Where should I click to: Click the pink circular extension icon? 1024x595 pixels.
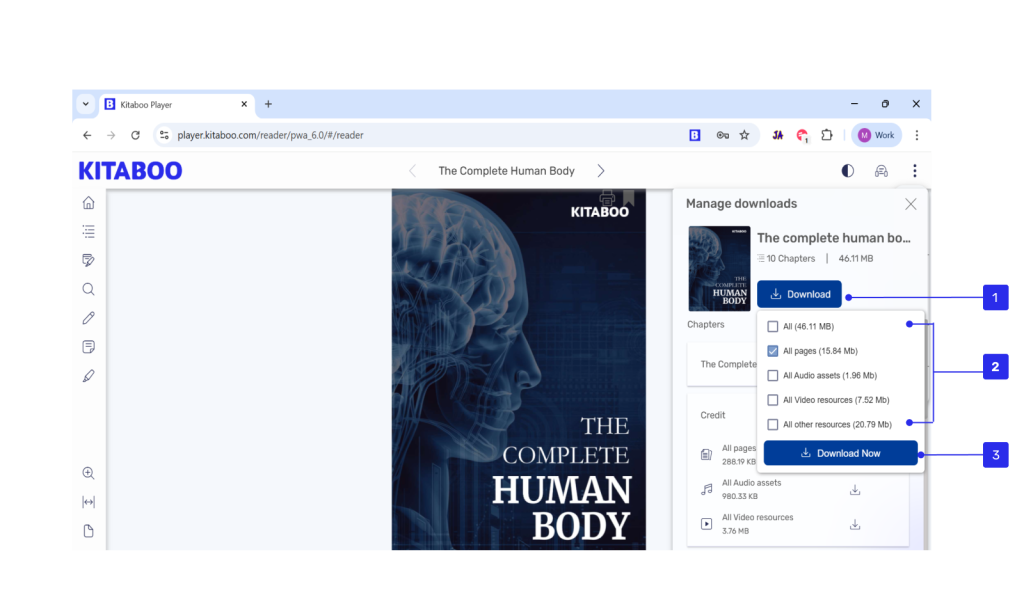click(802, 135)
